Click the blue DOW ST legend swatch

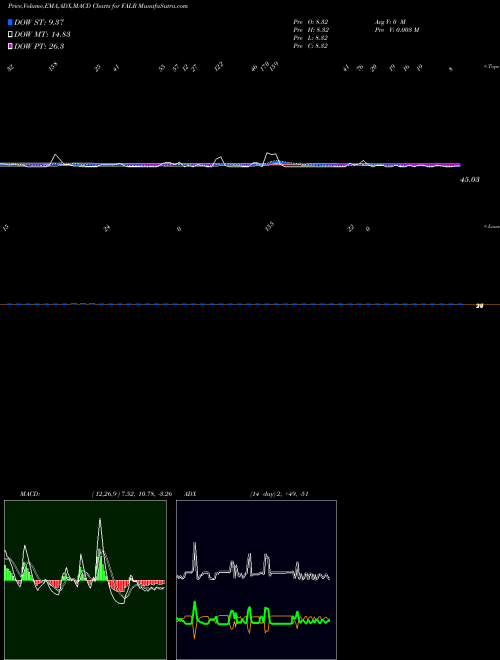pos(10,22)
